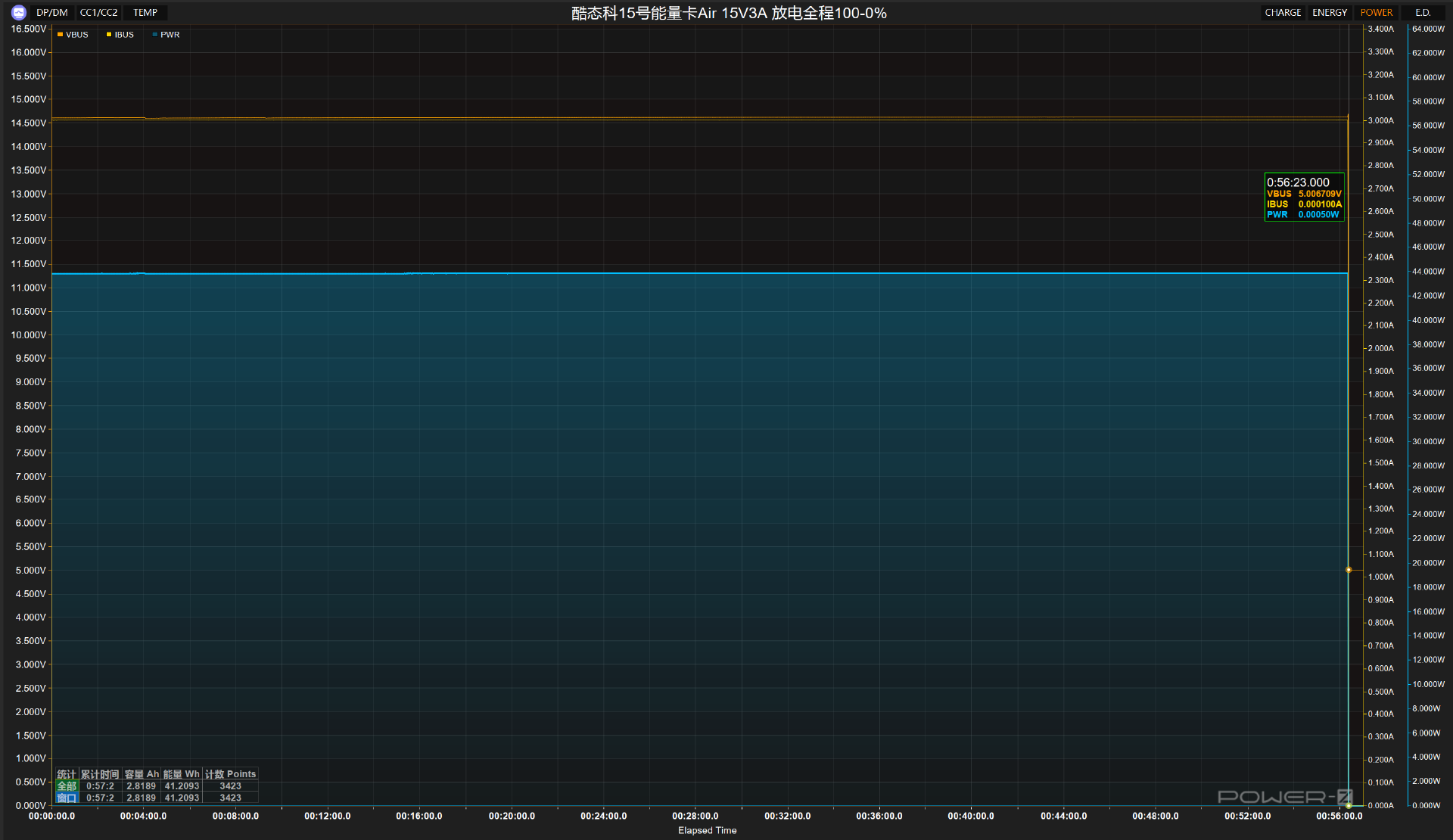Click the POWER-Z watermark logo

[1284, 797]
